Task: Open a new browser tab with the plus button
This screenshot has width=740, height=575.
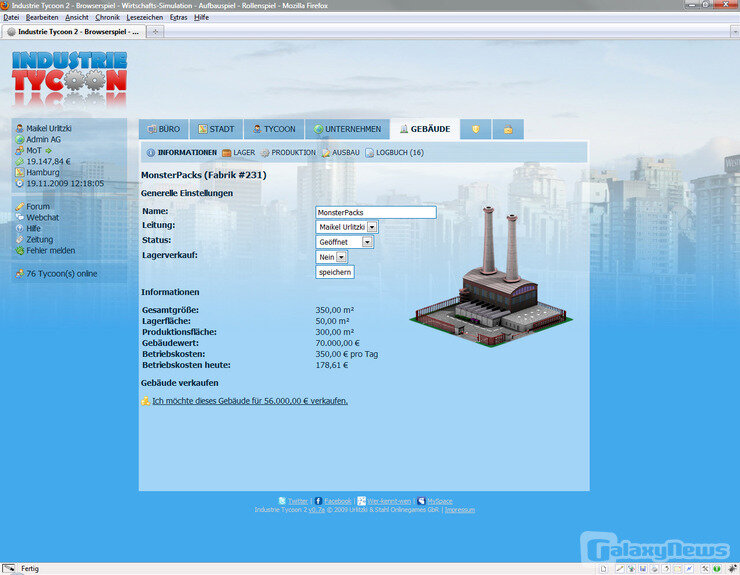Action: point(155,32)
